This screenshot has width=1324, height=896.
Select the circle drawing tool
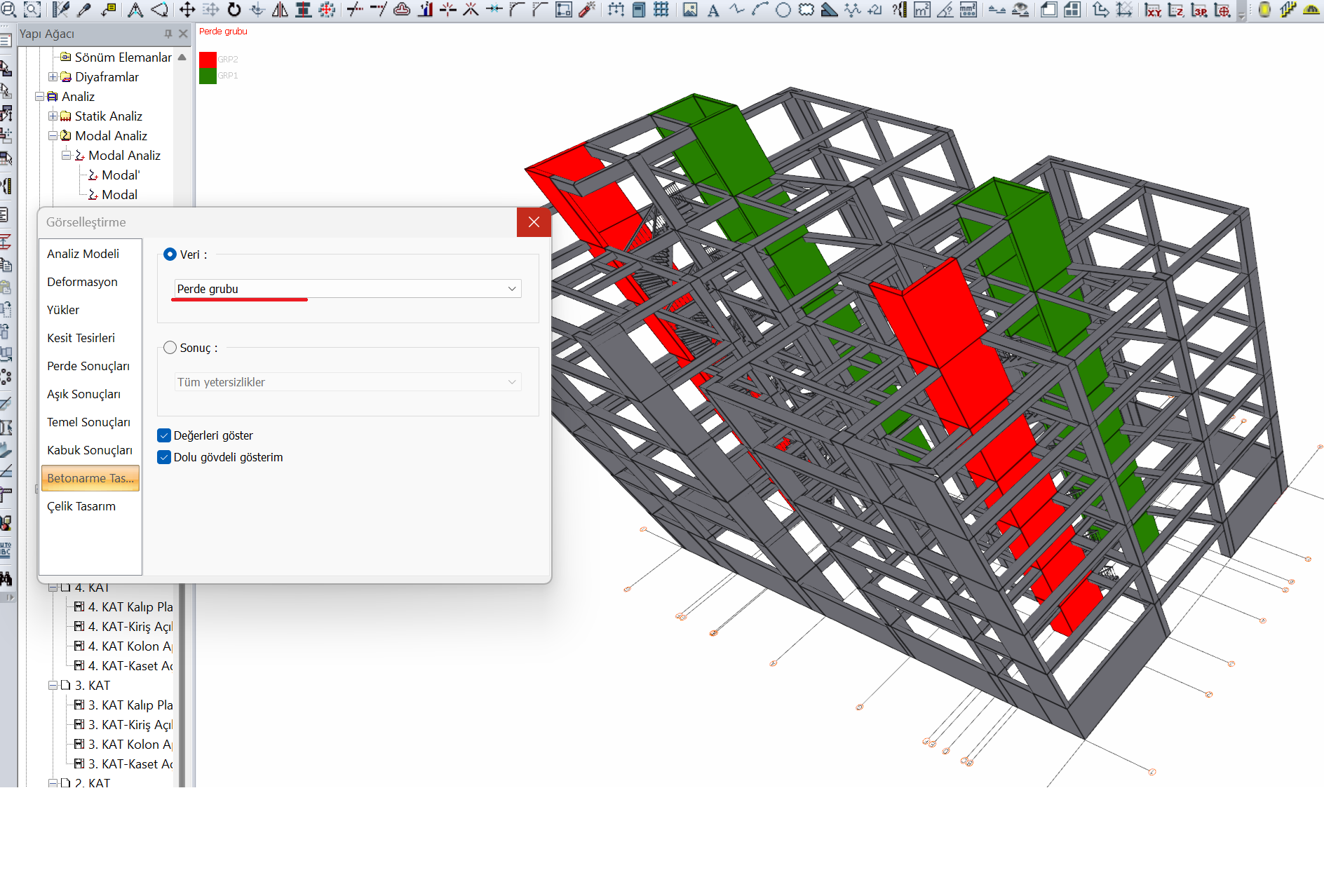pos(783,10)
